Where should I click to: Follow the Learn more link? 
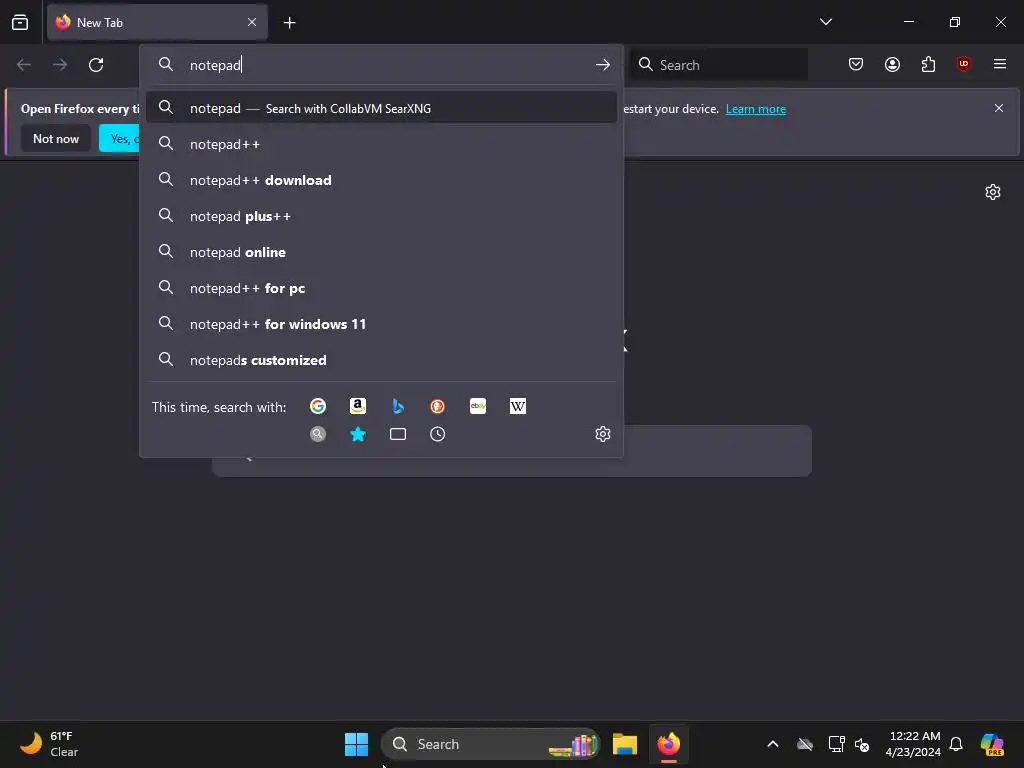[756, 109]
